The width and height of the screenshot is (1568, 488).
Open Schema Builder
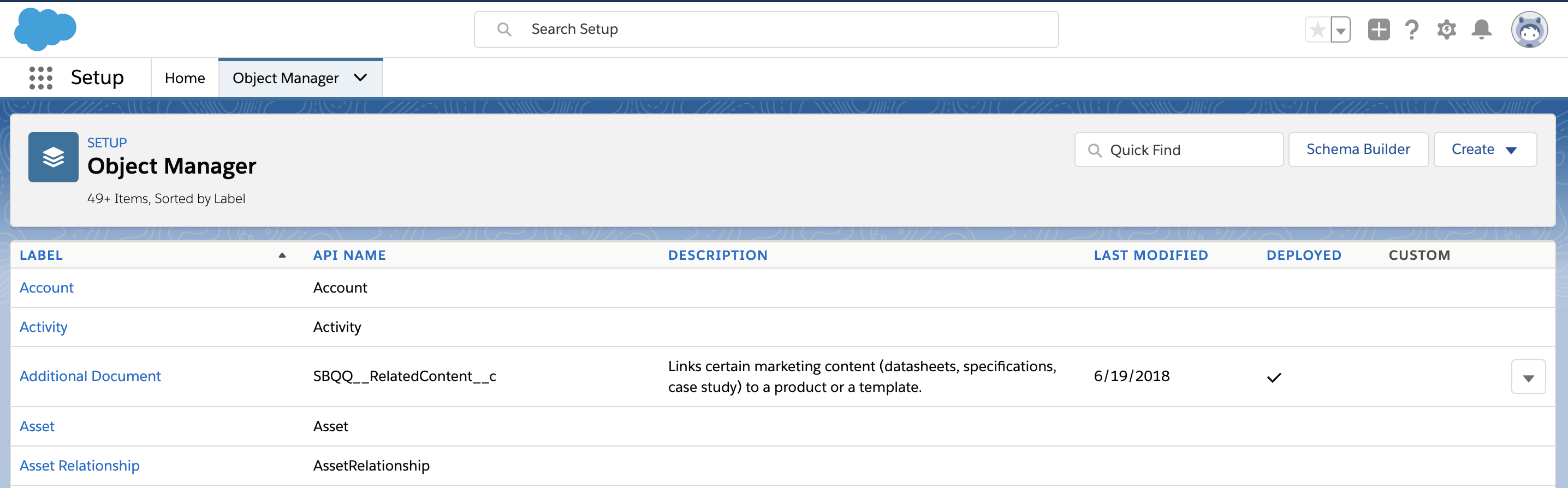coord(1358,149)
